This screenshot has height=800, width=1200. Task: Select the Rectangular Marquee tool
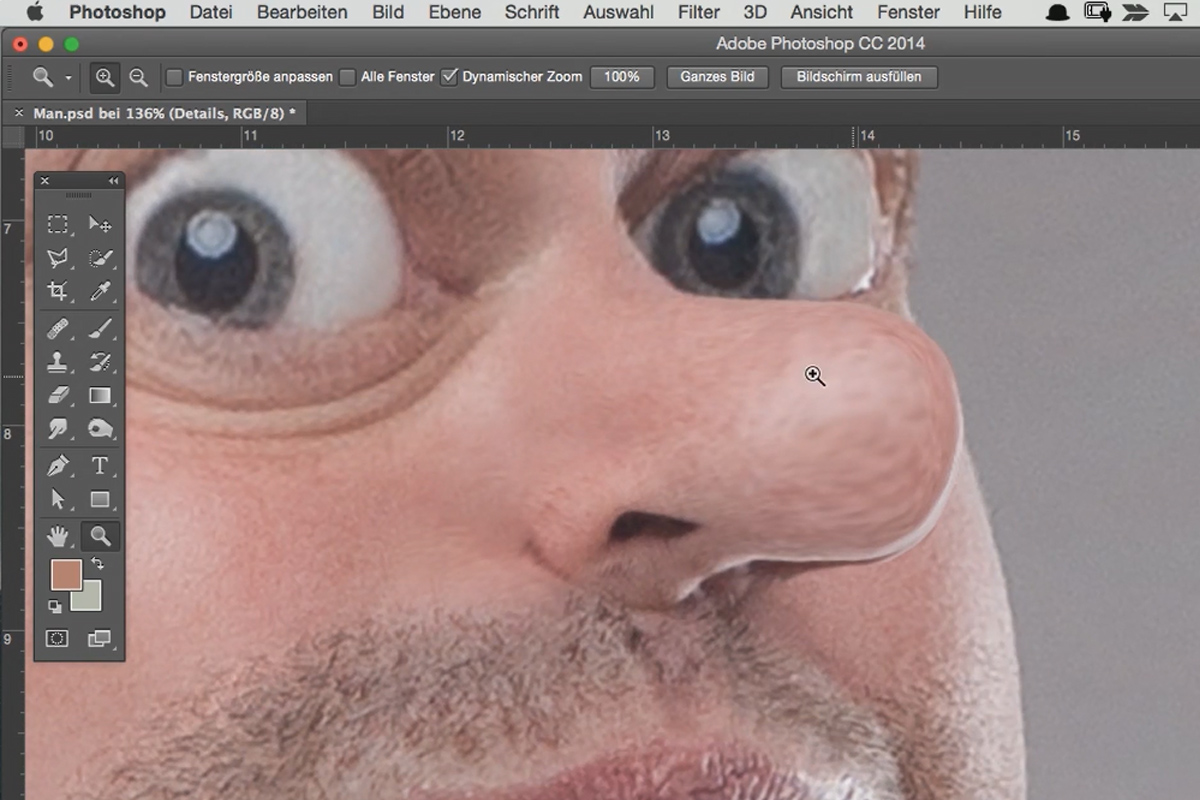(58, 224)
